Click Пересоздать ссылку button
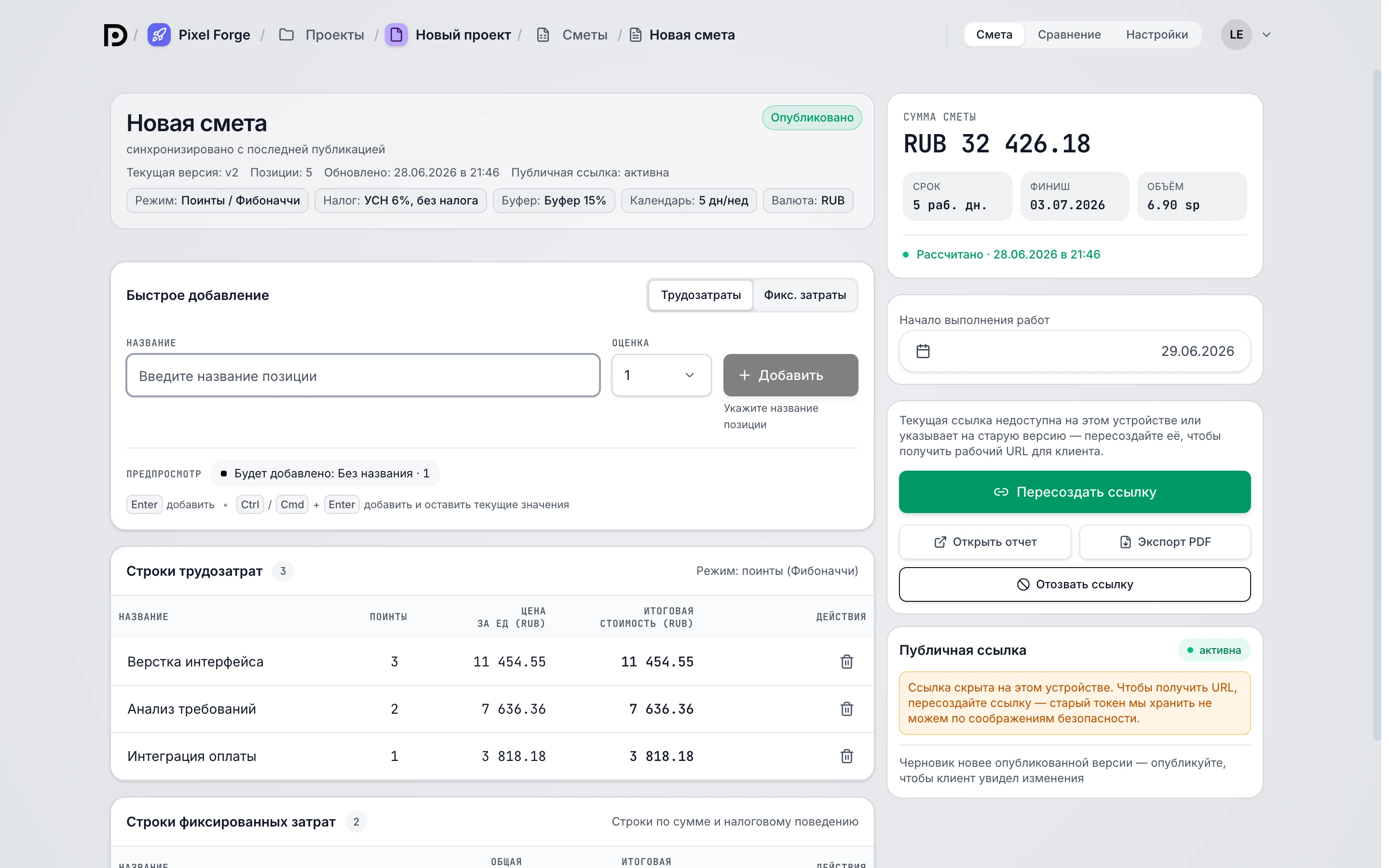 click(x=1075, y=492)
